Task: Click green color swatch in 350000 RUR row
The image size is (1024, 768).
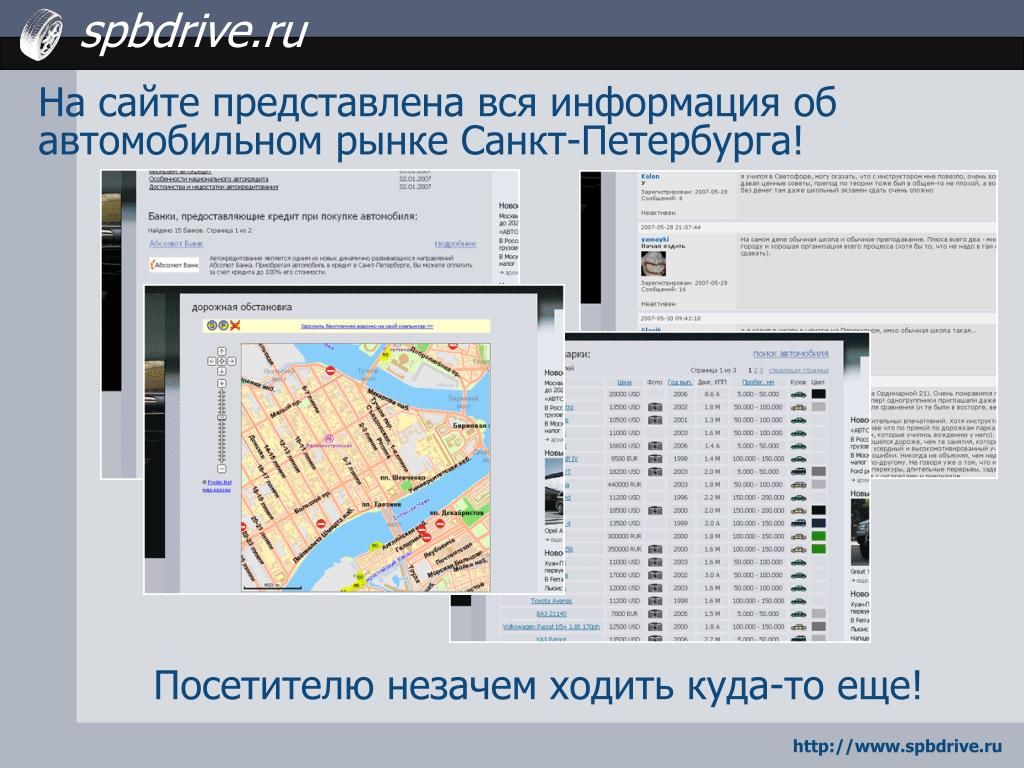Action: tap(818, 549)
